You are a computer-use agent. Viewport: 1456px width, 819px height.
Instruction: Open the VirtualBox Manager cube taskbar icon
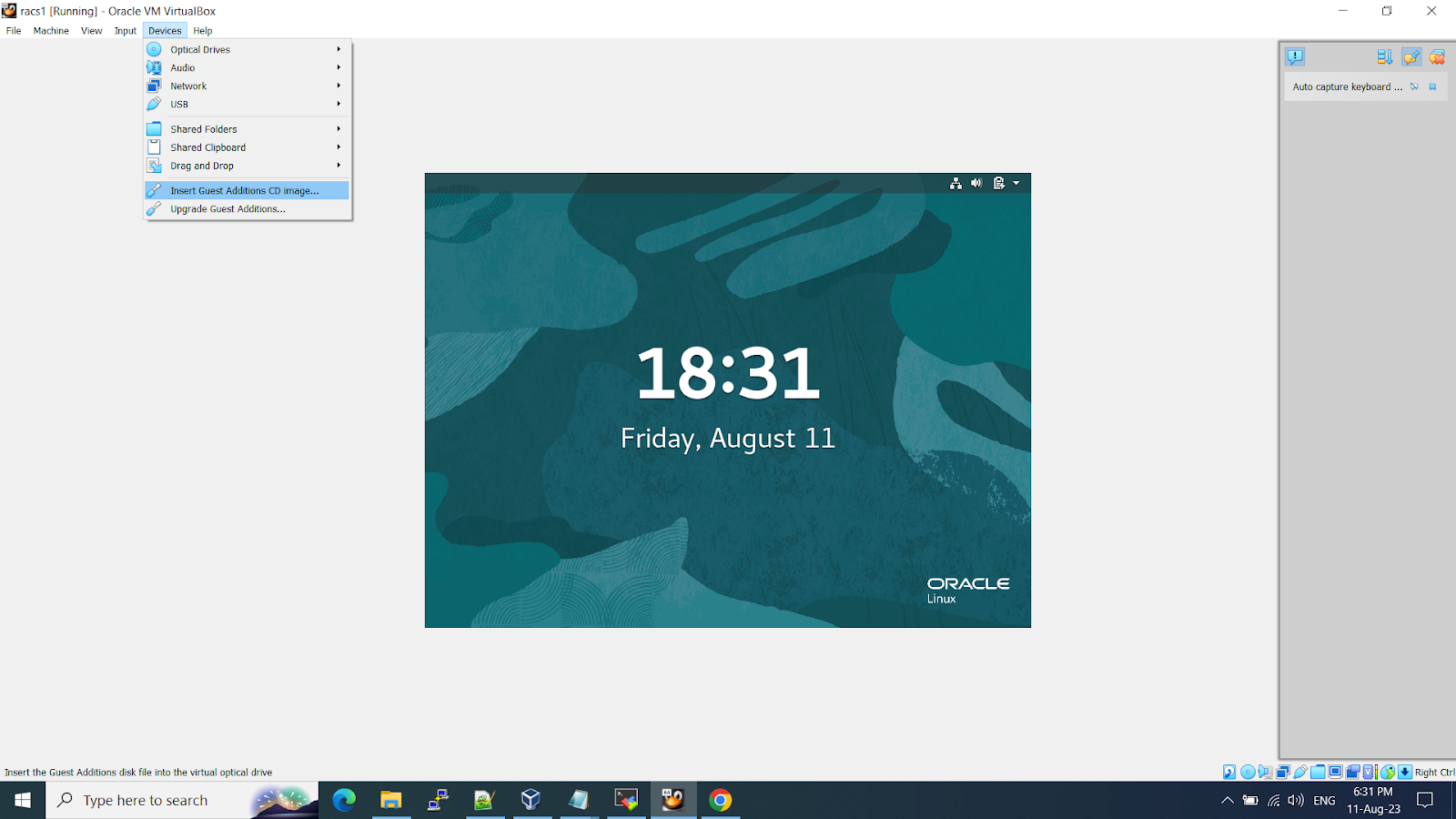point(531,800)
